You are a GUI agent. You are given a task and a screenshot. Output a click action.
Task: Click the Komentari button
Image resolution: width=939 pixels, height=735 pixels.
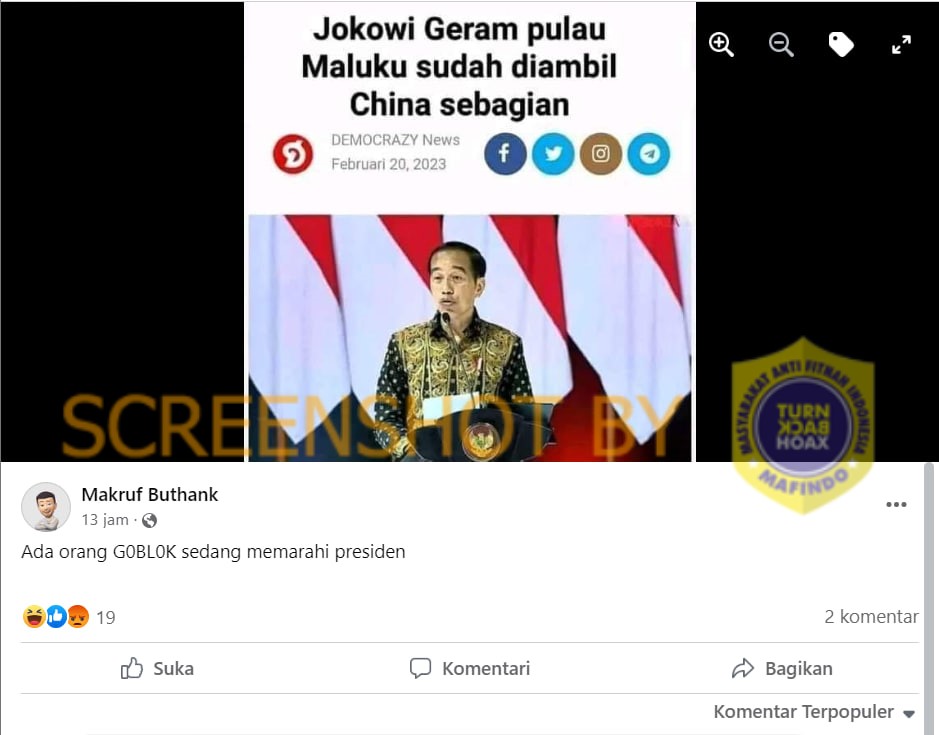pyautogui.click(x=470, y=669)
